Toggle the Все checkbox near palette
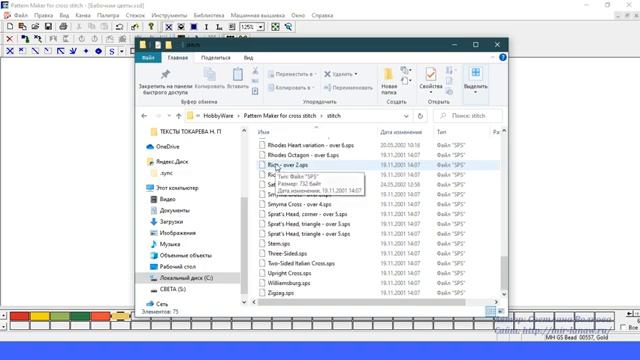The image size is (640, 360). coord(623,327)
